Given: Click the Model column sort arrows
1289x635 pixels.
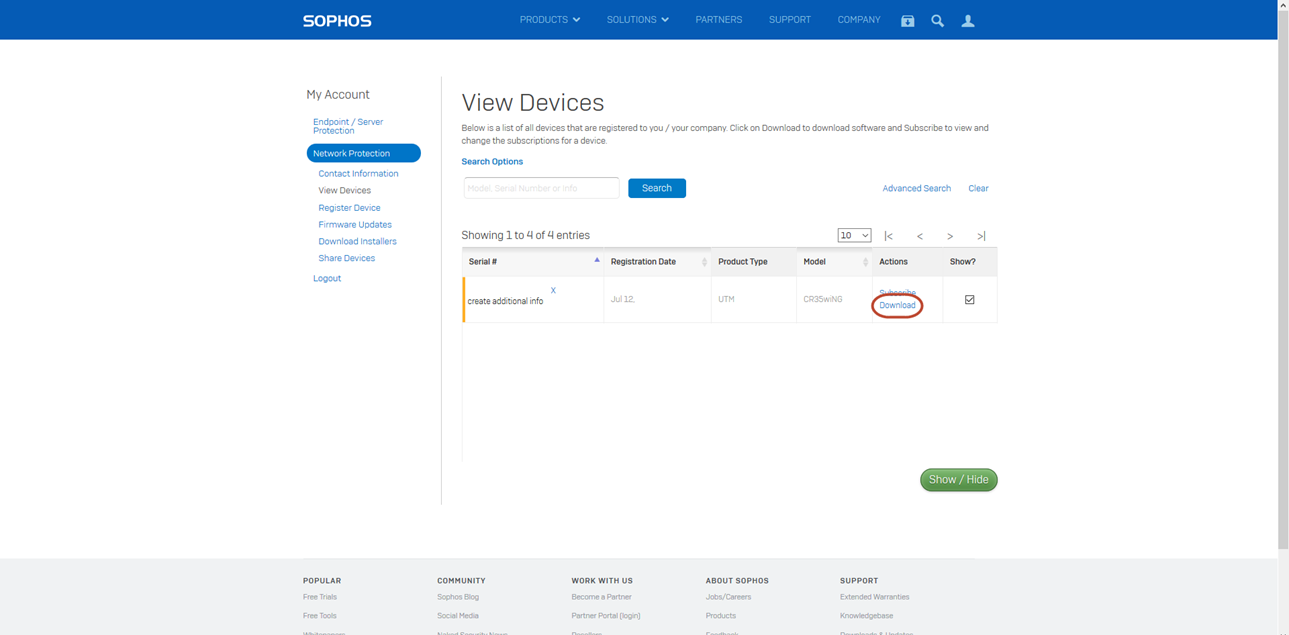Looking at the screenshot, I should coord(865,262).
